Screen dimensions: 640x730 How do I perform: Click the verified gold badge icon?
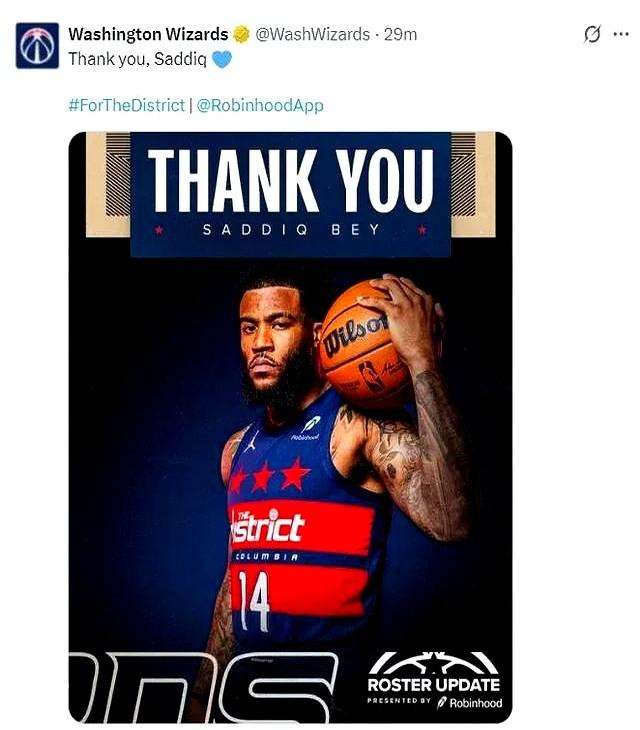pos(241,34)
